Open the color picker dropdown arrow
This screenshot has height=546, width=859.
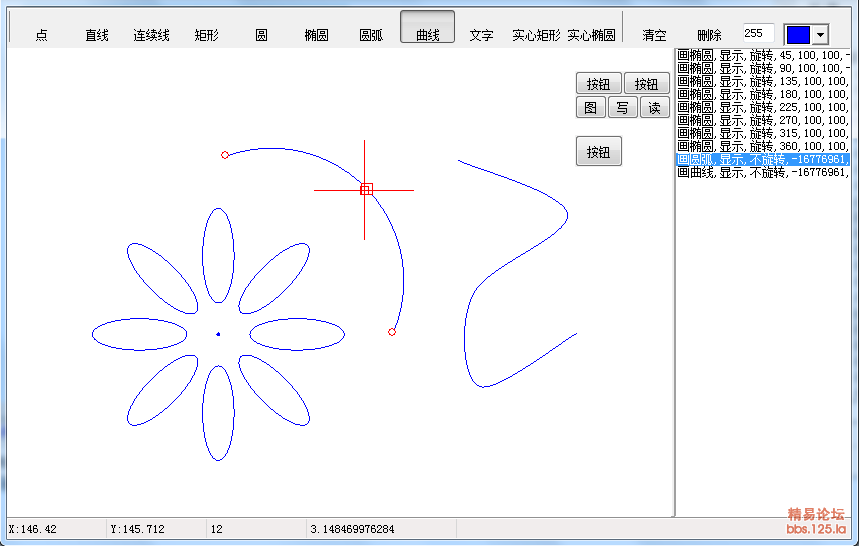[820, 35]
